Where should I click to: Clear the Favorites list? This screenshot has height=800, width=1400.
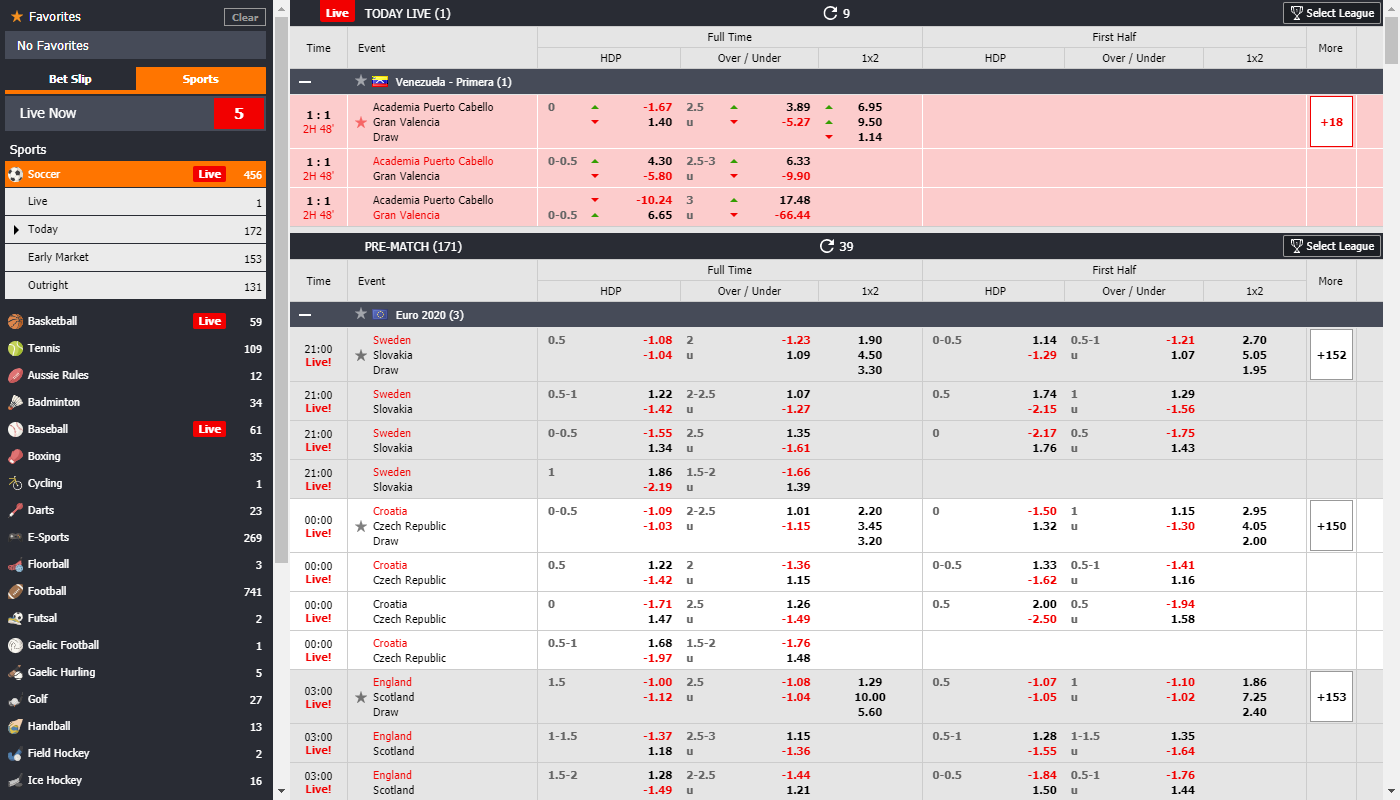point(245,17)
